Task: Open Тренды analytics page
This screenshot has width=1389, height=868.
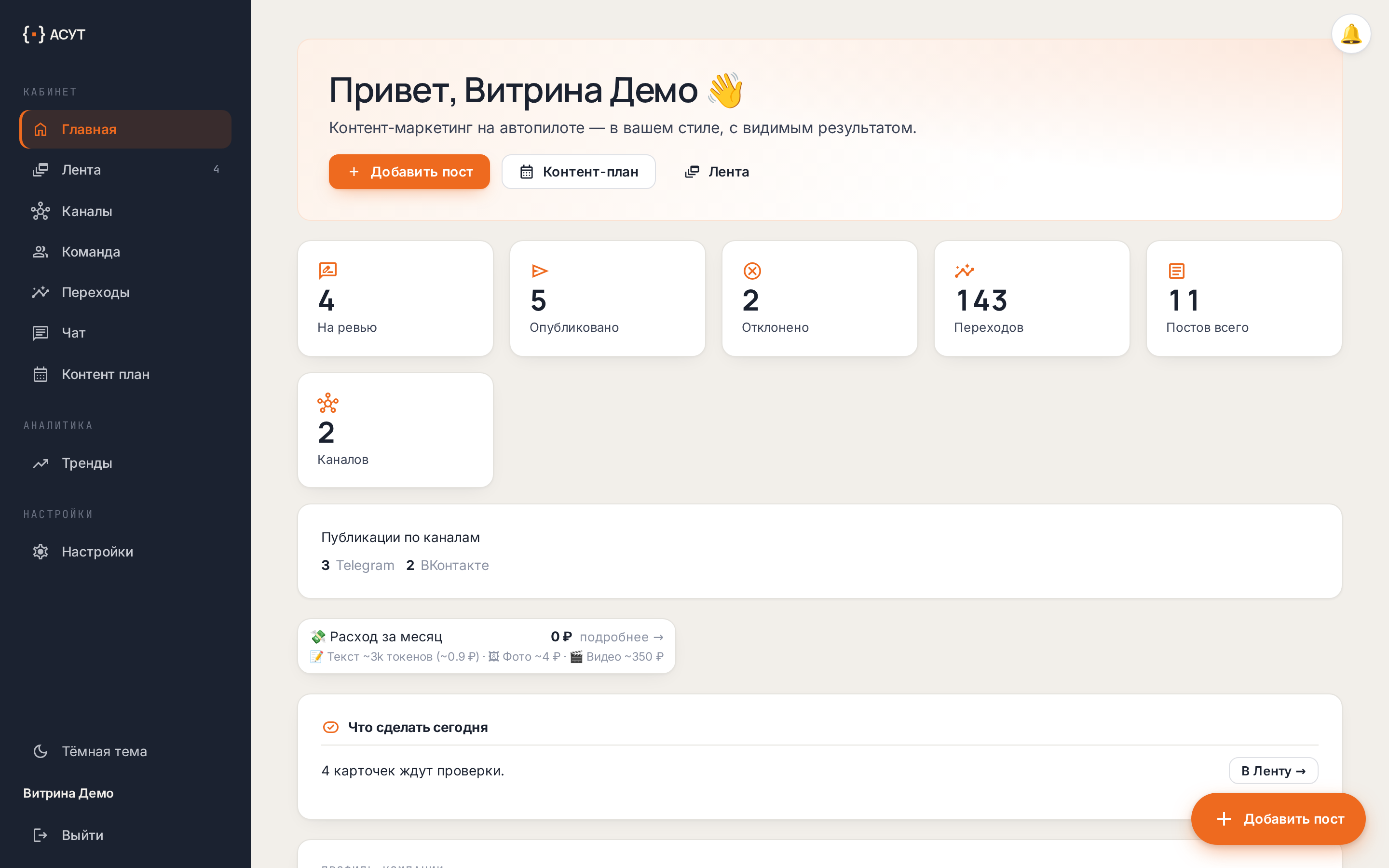Action: 126,463
